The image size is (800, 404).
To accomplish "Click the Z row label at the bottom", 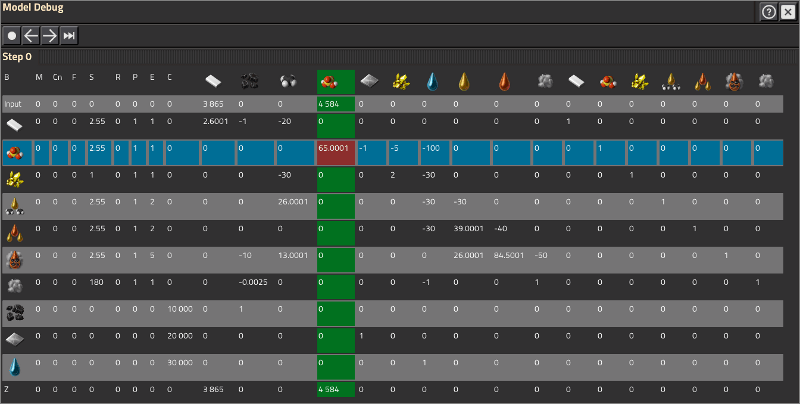I will tap(7, 388).
